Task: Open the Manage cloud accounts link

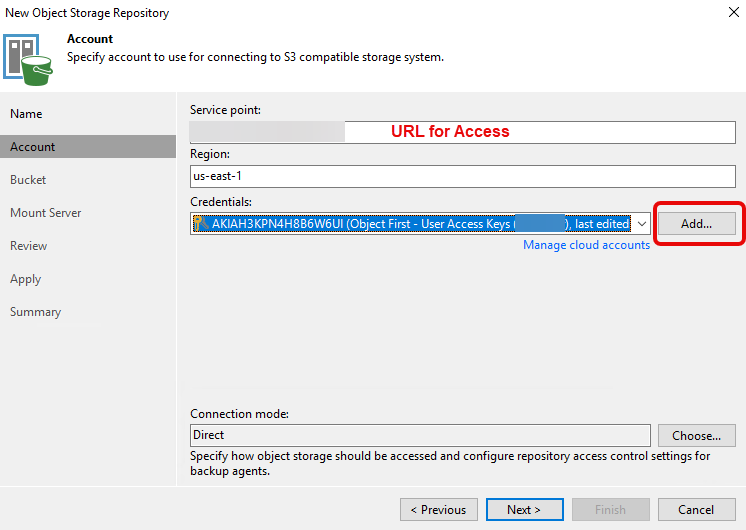Action: point(586,245)
